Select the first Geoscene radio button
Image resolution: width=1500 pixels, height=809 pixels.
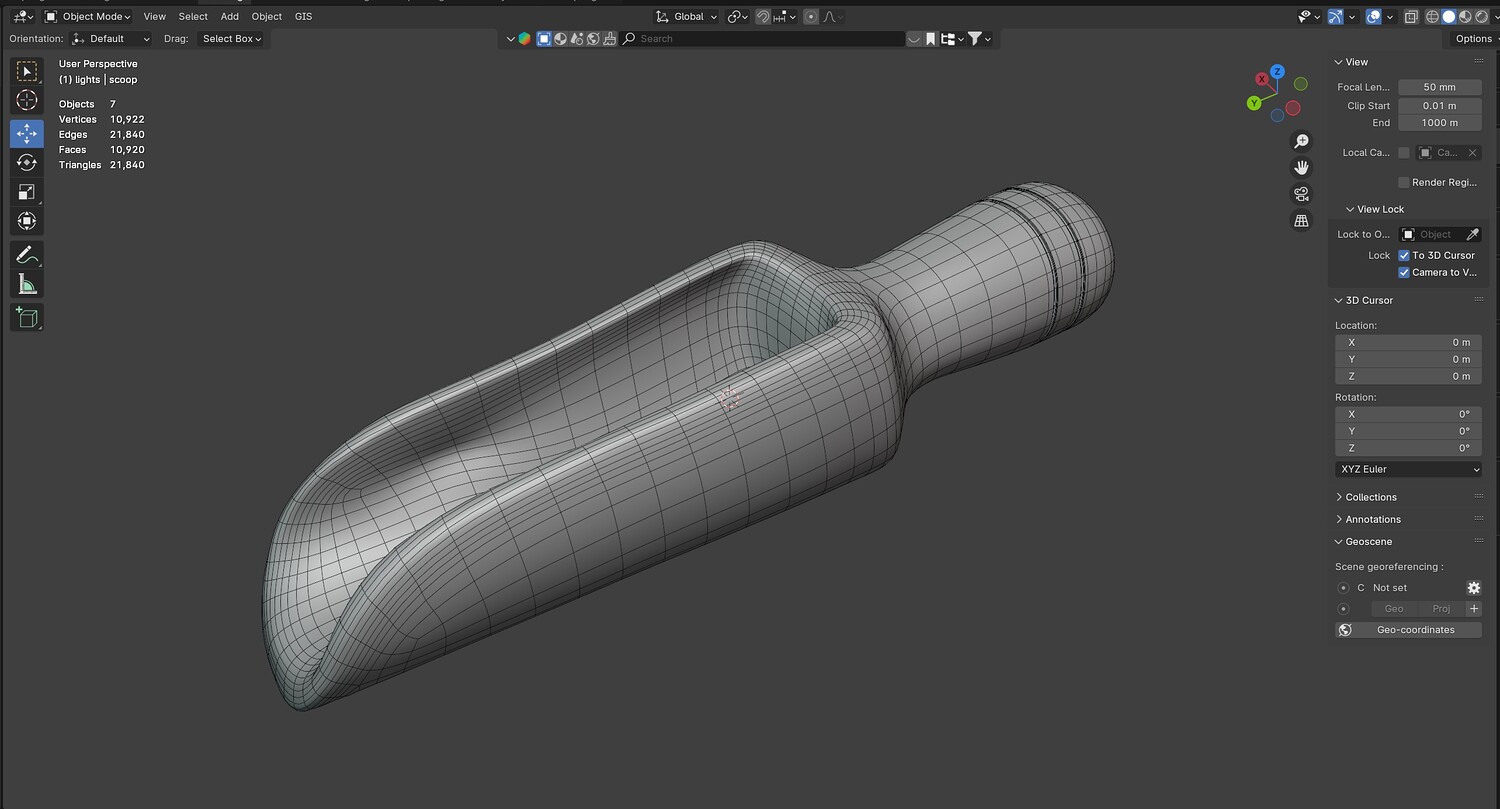[1343, 588]
